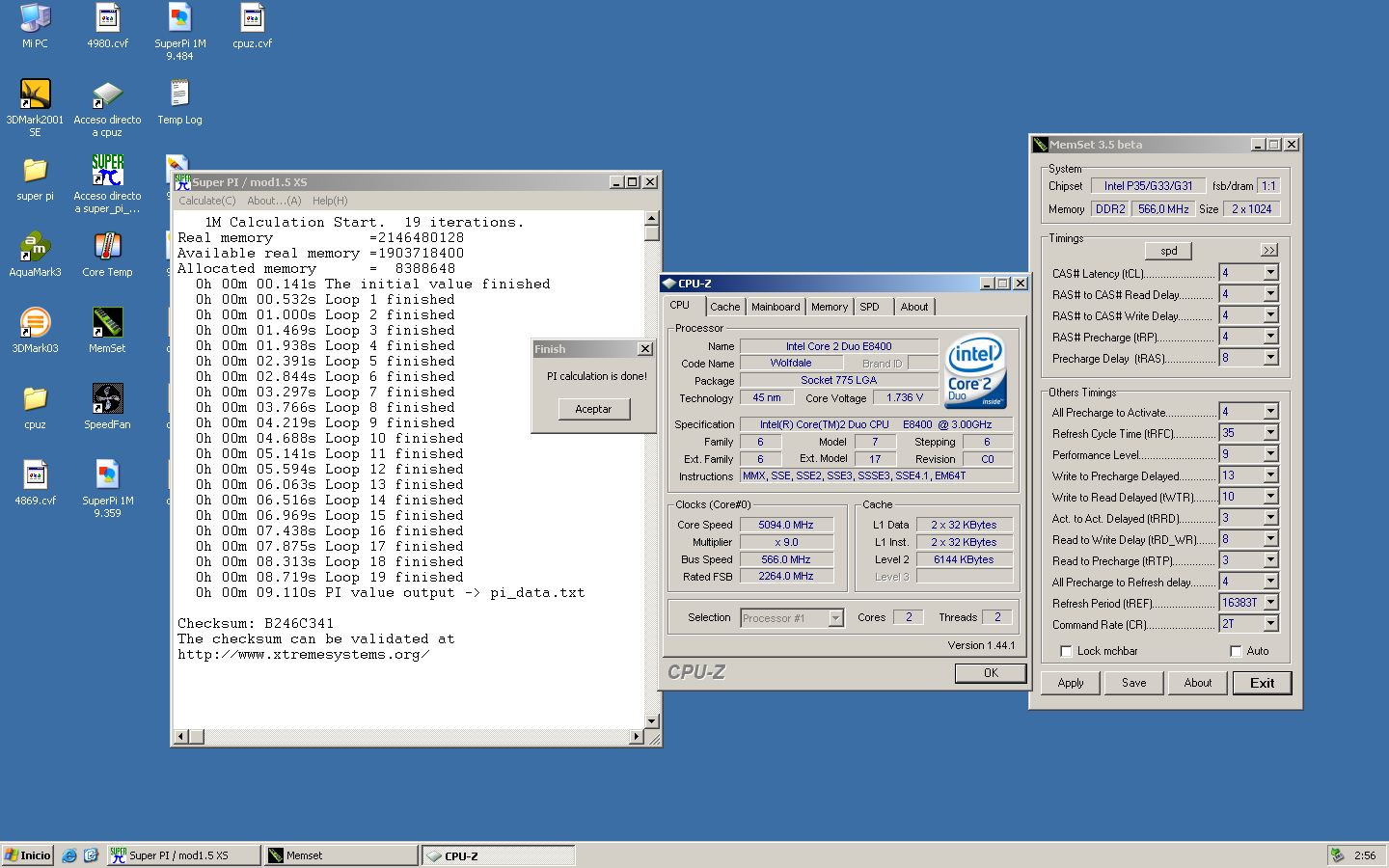Click Save button in MemSet
This screenshot has height=868, width=1389.
pos(1134,683)
